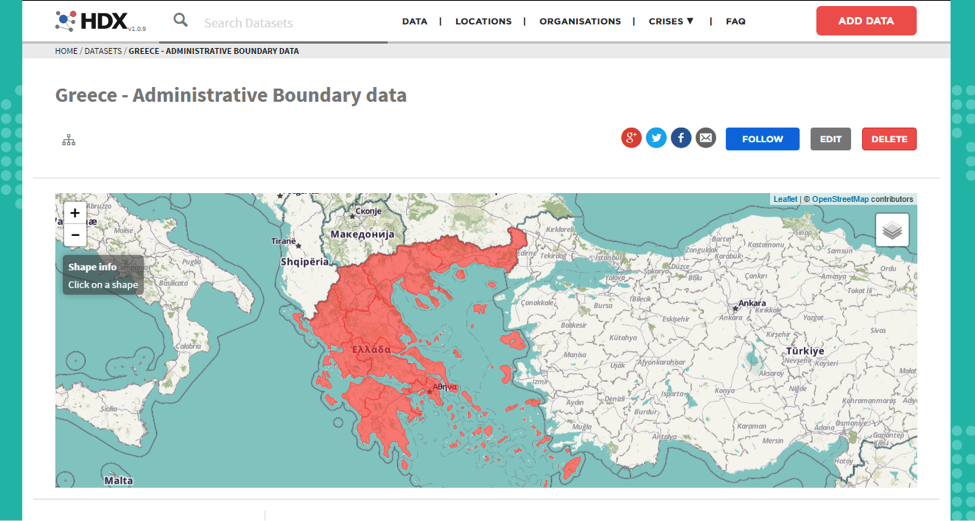This screenshot has height=521, width=975.
Task: Share dataset on Facebook
Action: pos(681,138)
